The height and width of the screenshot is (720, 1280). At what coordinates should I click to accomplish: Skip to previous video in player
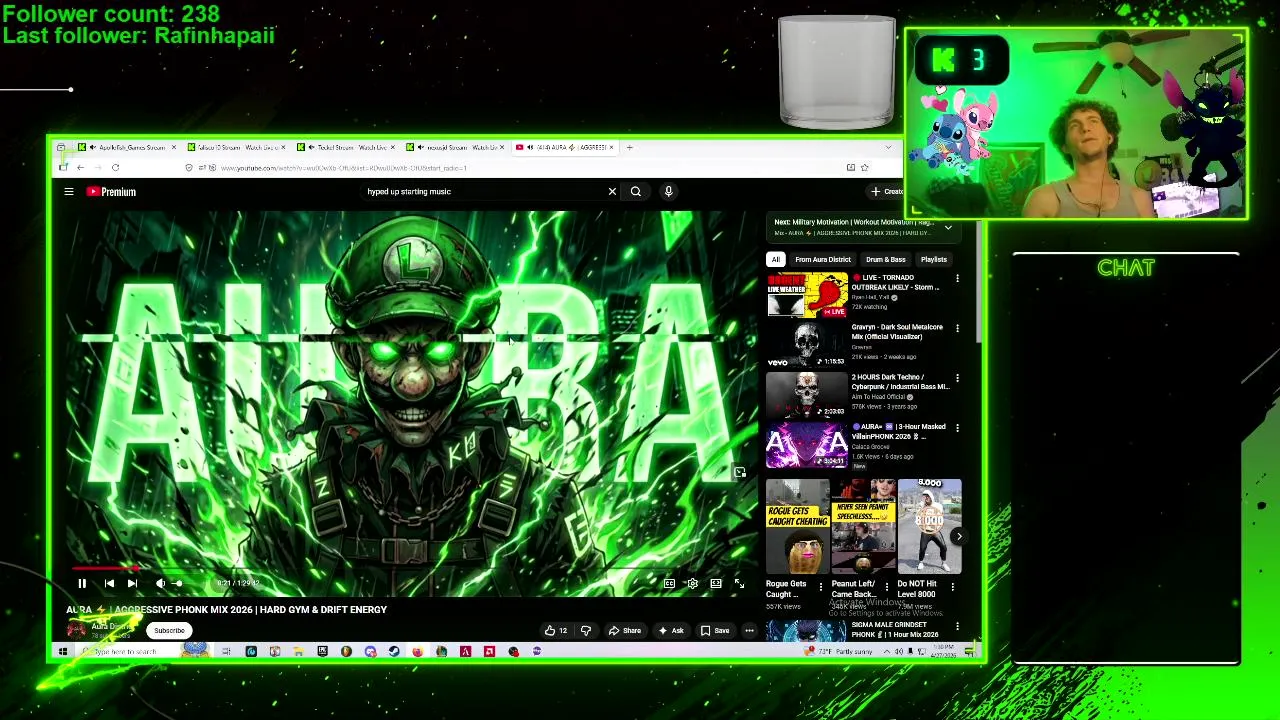click(109, 584)
